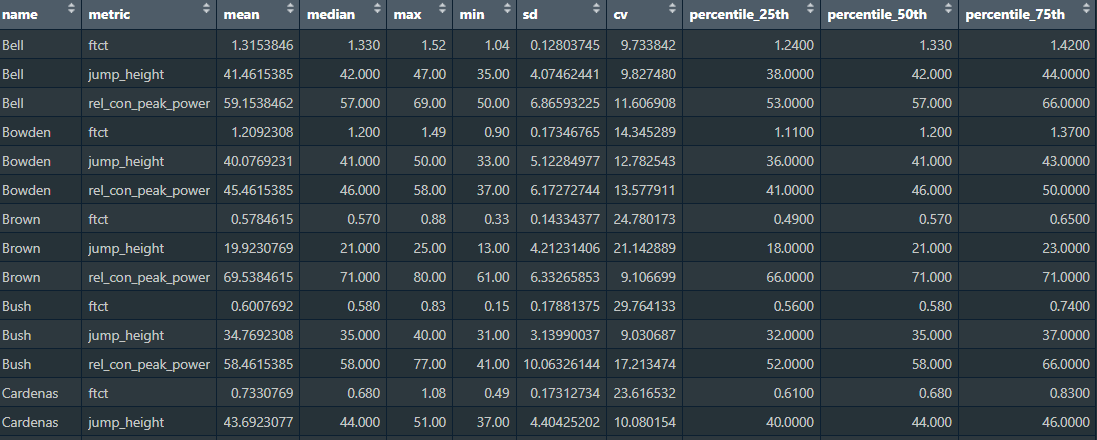Click the sort icon for percentile_25th column
The width and height of the screenshot is (1097, 440).
click(x=808, y=9)
